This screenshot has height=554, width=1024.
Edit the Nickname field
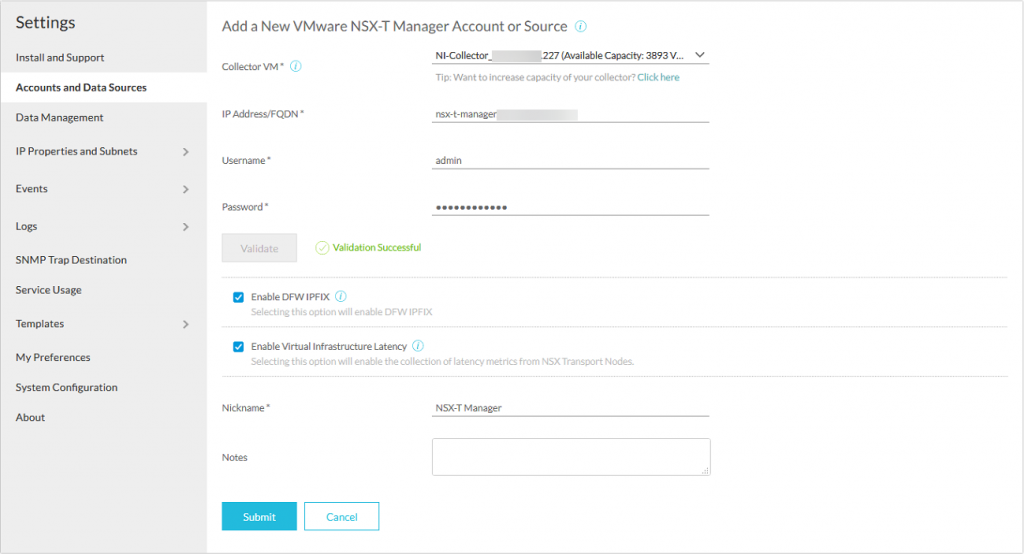click(x=570, y=408)
